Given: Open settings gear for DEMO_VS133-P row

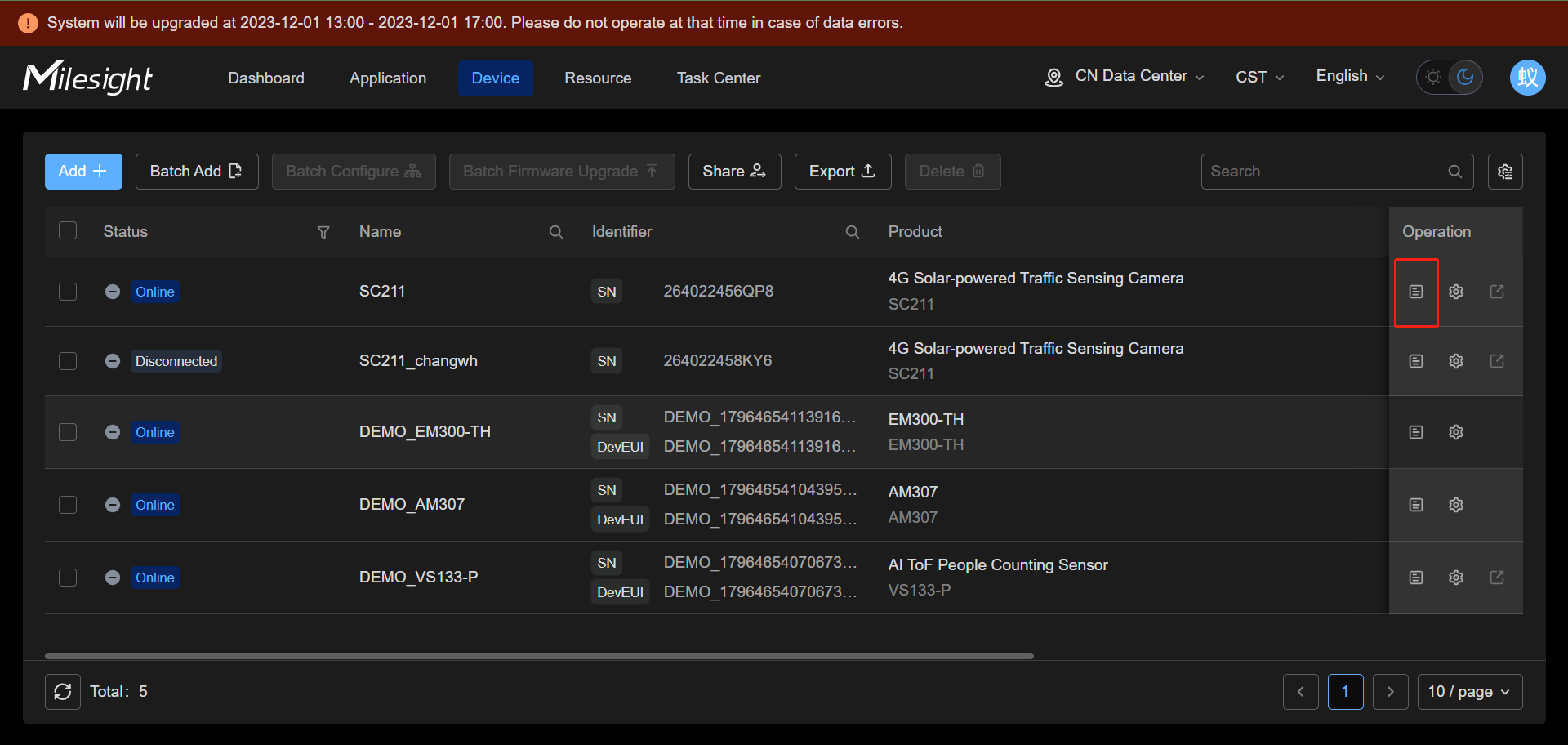Looking at the screenshot, I should [1456, 578].
